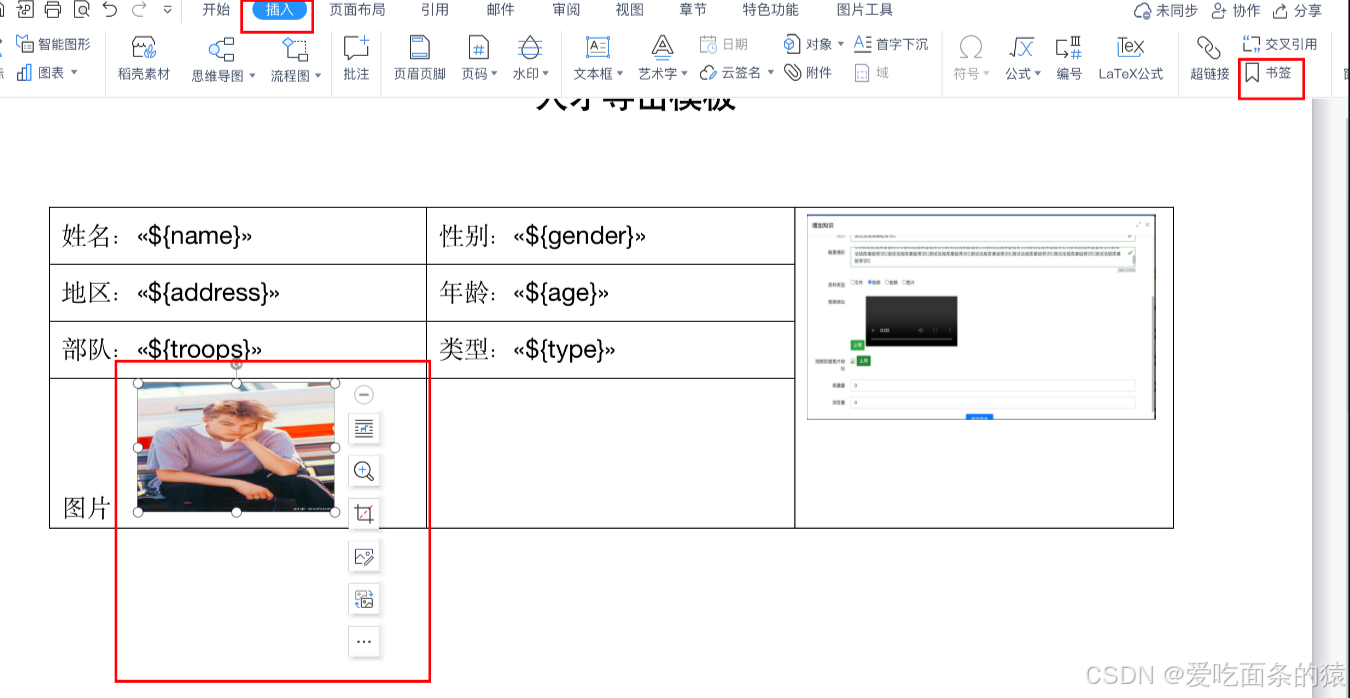The width and height of the screenshot is (1350, 698).
Task: Insert a hyperlink via 超链接
Action: point(1207,60)
